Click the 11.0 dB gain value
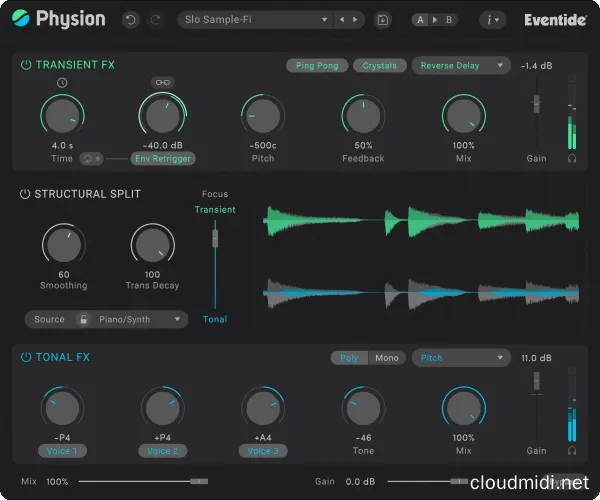 (536, 358)
